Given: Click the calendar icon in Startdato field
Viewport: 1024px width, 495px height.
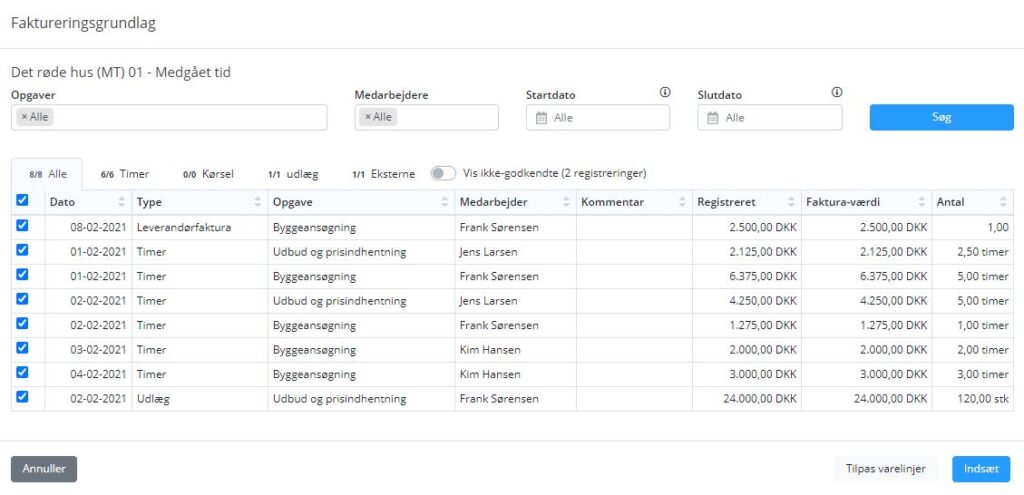Looking at the screenshot, I should 541,118.
